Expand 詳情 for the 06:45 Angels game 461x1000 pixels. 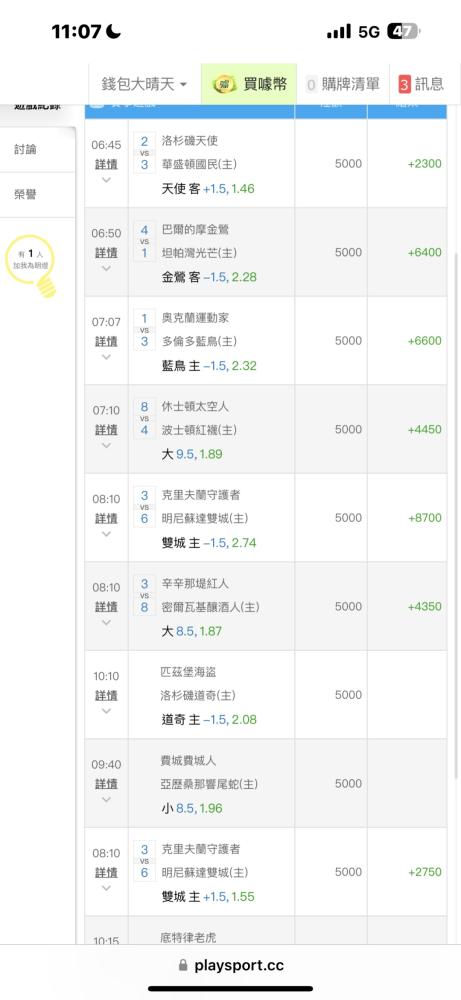[106, 165]
